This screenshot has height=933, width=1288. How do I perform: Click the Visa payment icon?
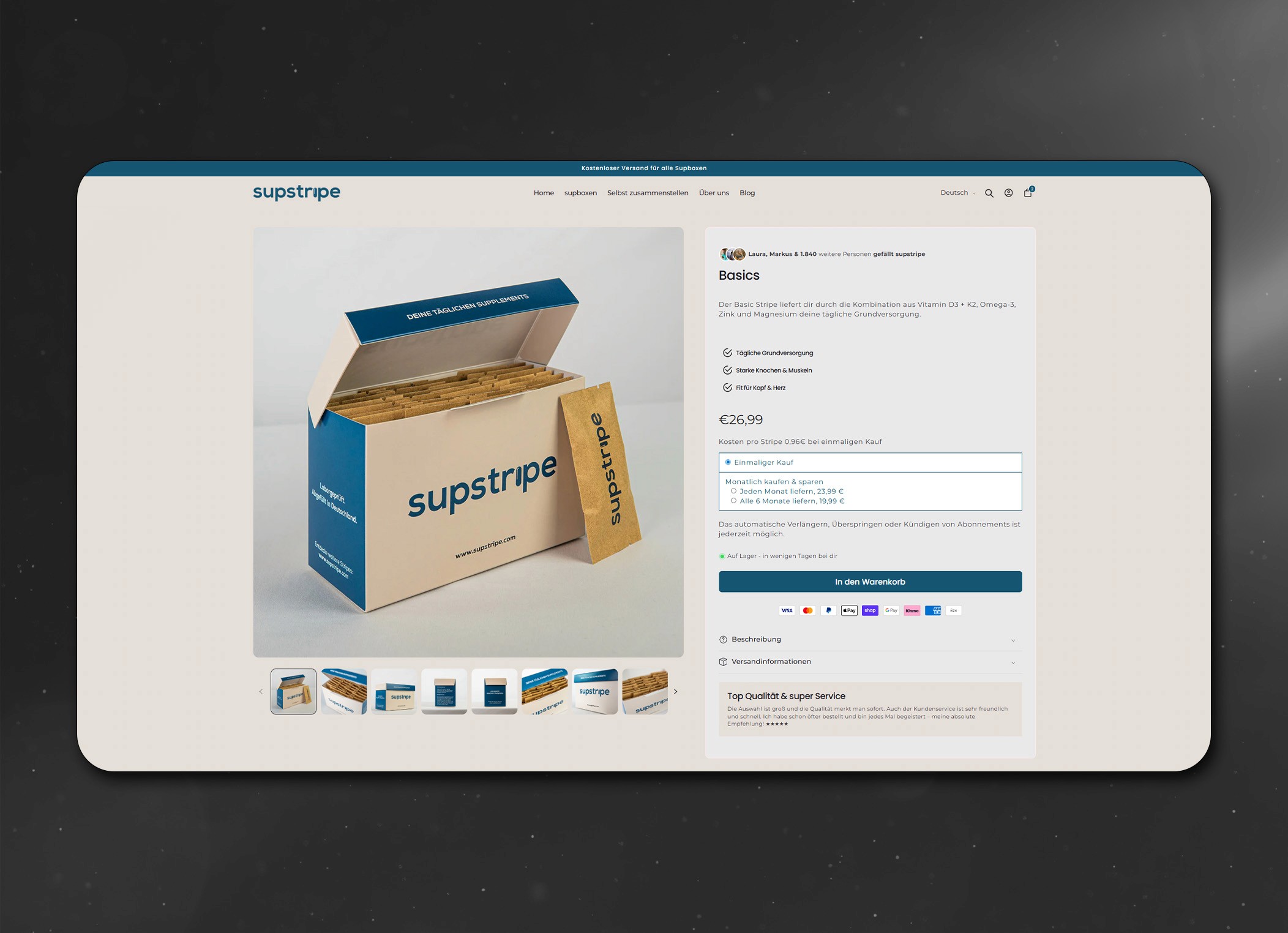(x=787, y=610)
